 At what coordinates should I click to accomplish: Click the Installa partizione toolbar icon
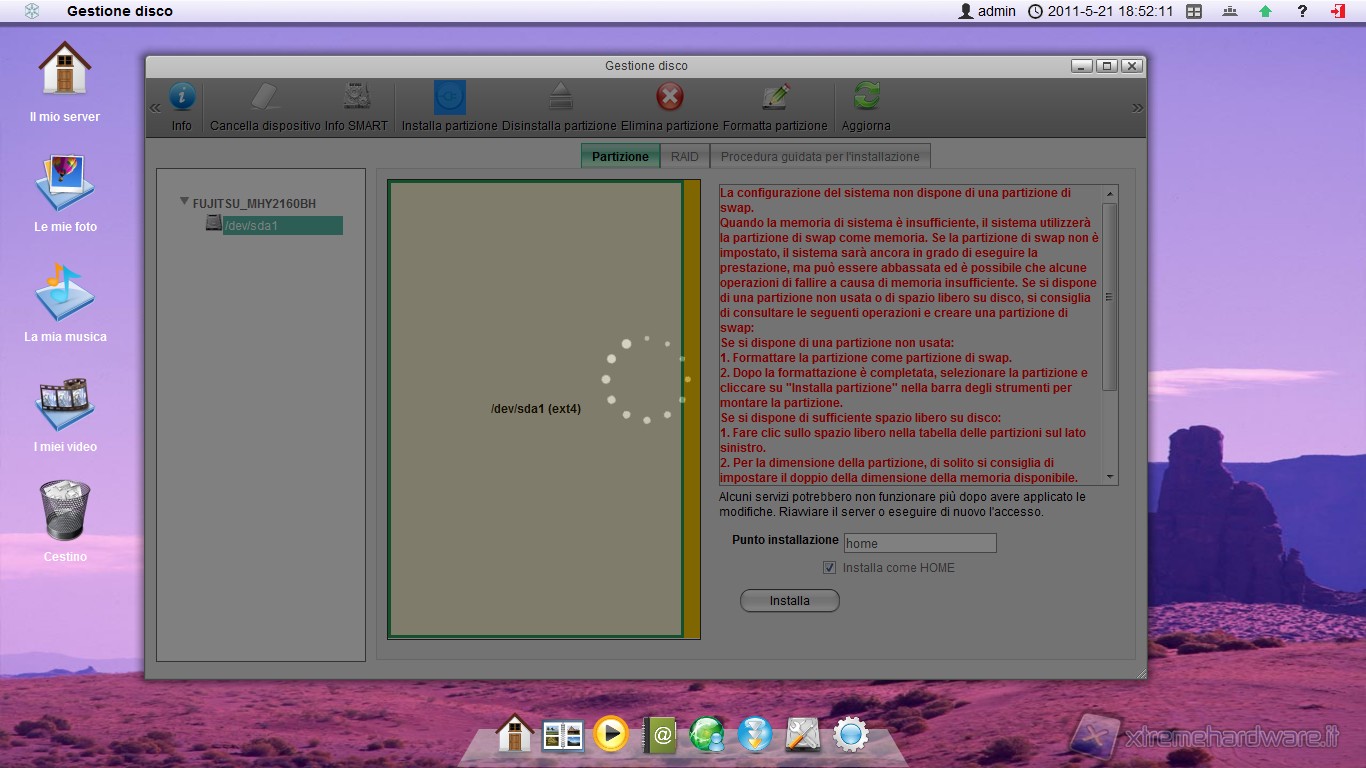pyautogui.click(x=449, y=98)
